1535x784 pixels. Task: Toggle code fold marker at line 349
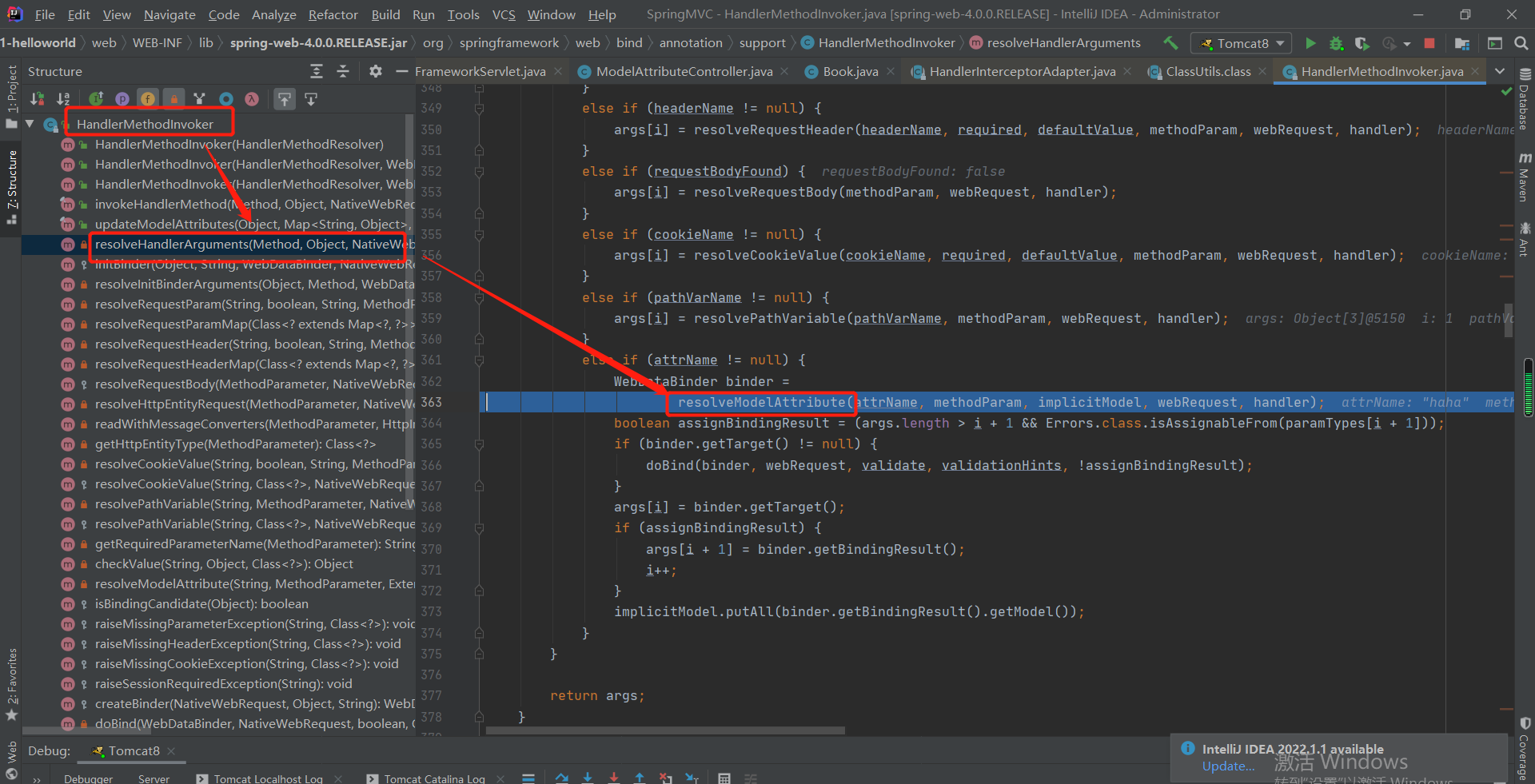tap(479, 108)
